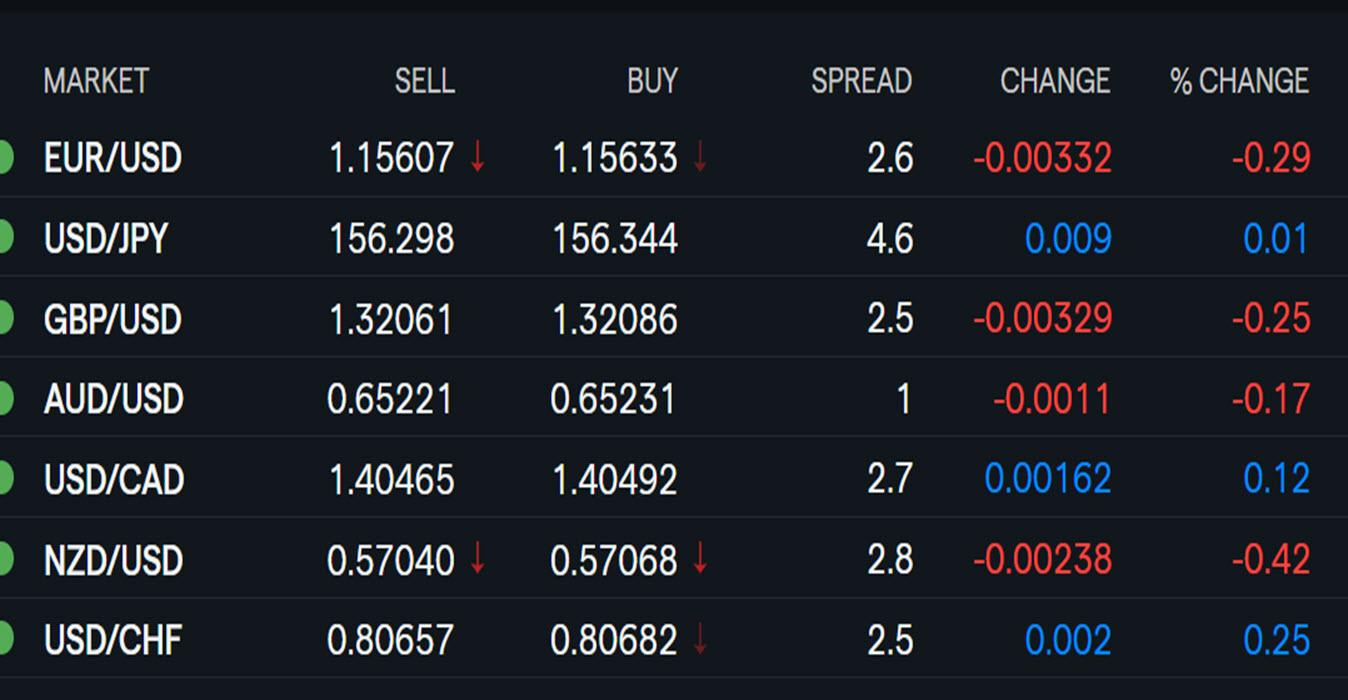This screenshot has height=700, width=1348.
Task: Click the red down arrow next to EUR/USD sell price
Action: (x=477, y=157)
